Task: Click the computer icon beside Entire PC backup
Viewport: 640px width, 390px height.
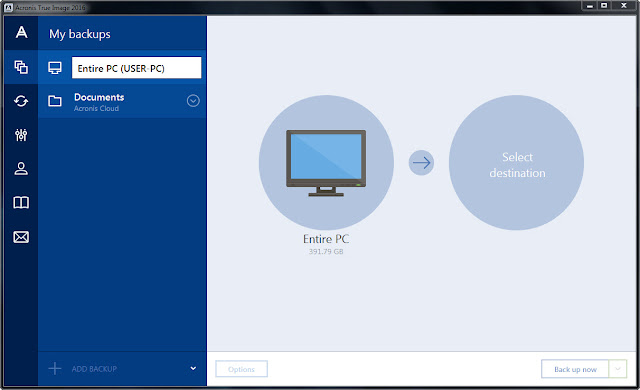Action: 55,68
